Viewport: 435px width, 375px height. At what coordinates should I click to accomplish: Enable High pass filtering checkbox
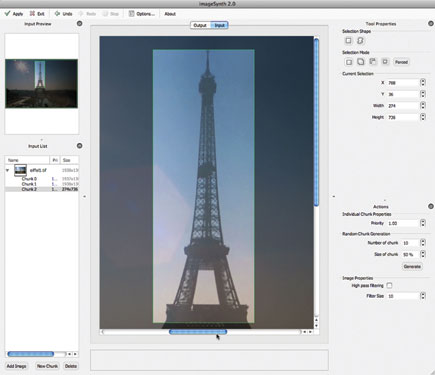pos(389,285)
